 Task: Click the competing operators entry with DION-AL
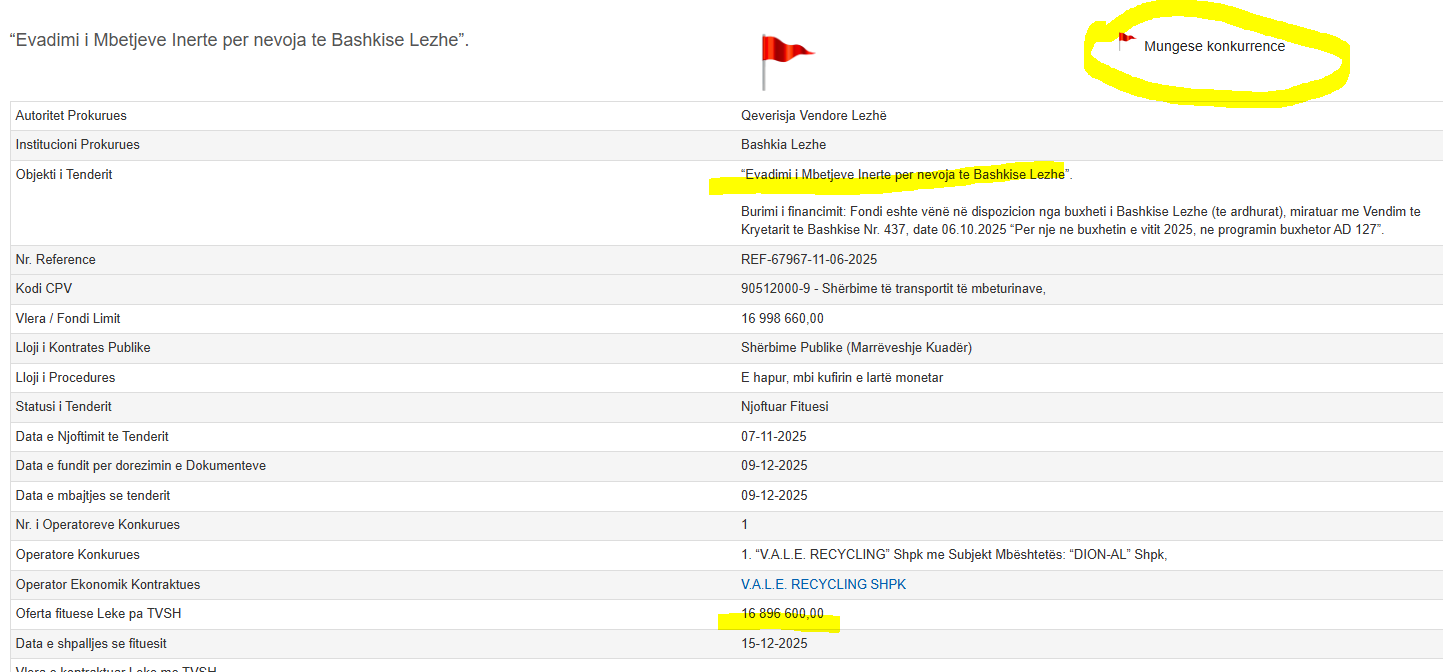[x=954, y=554]
